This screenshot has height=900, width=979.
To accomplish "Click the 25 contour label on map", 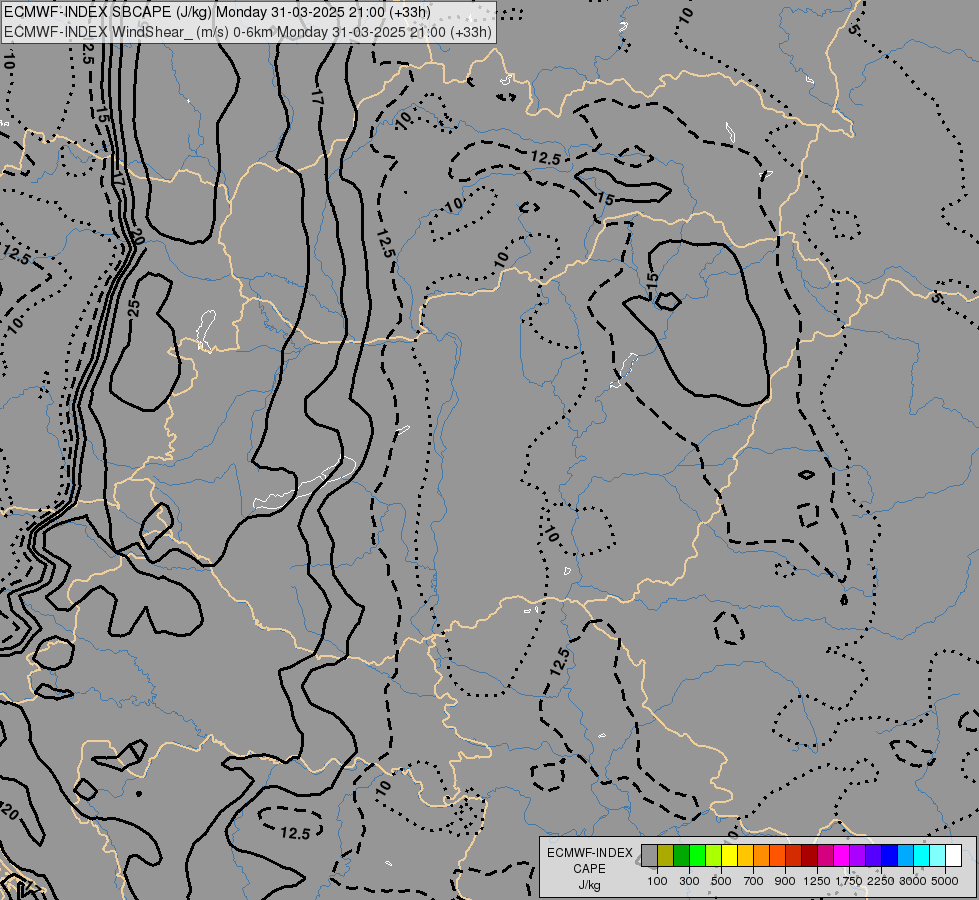I will point(134,308).
